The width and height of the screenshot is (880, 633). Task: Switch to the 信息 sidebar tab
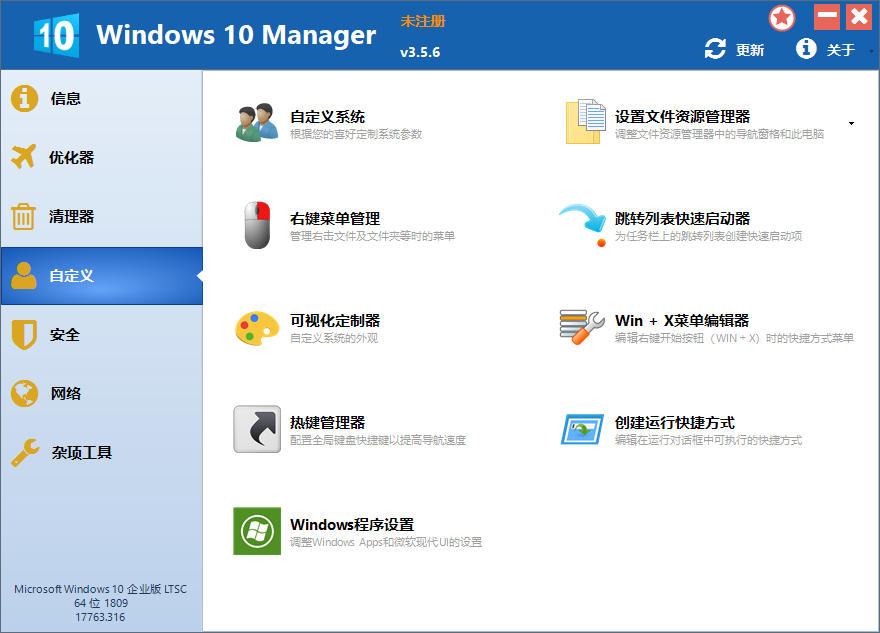tap(66, 99)
